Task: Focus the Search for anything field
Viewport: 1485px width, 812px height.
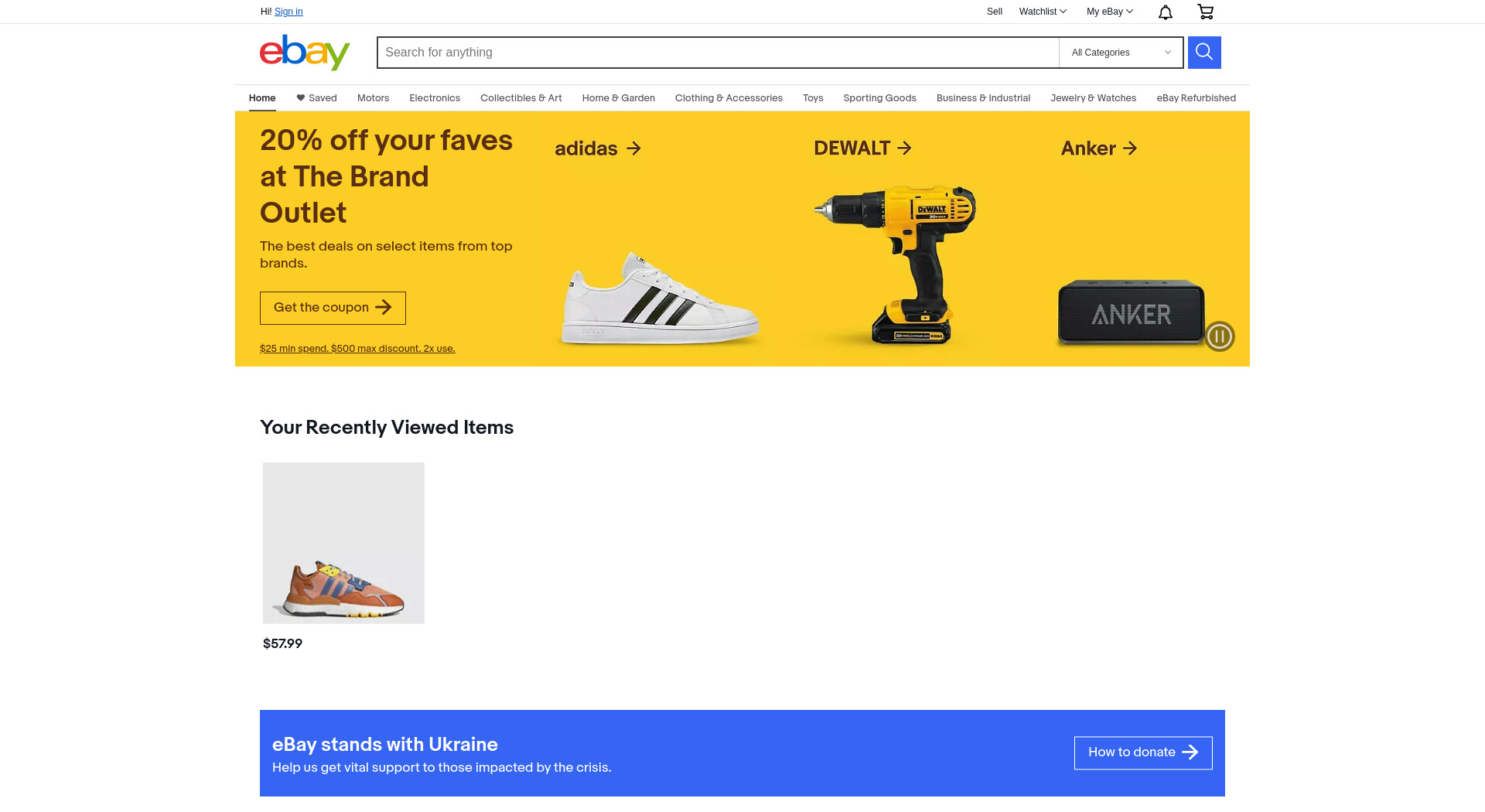Action: (718, 53)
